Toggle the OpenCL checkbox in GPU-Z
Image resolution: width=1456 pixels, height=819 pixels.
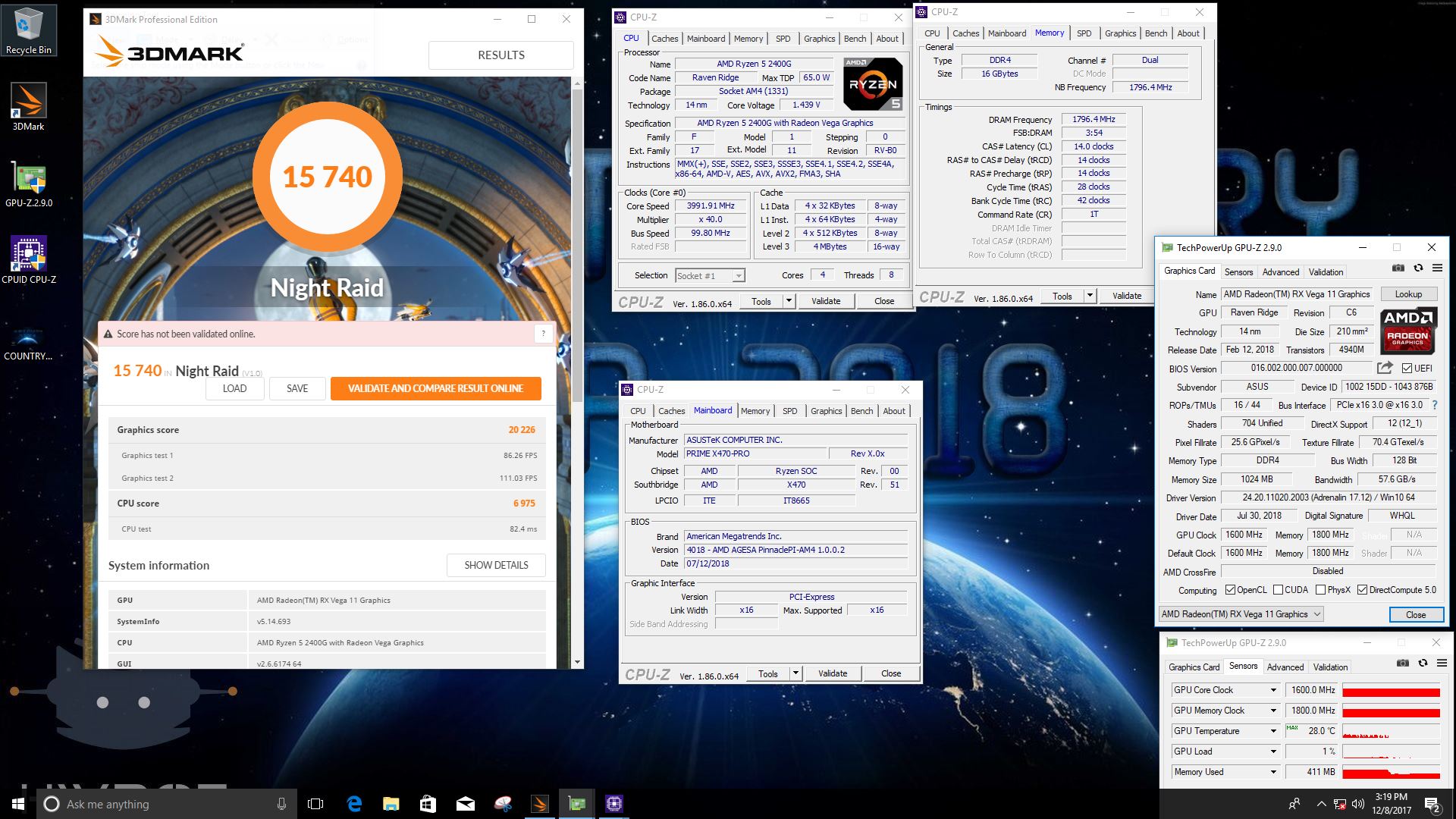click(x=1230, y=589)
